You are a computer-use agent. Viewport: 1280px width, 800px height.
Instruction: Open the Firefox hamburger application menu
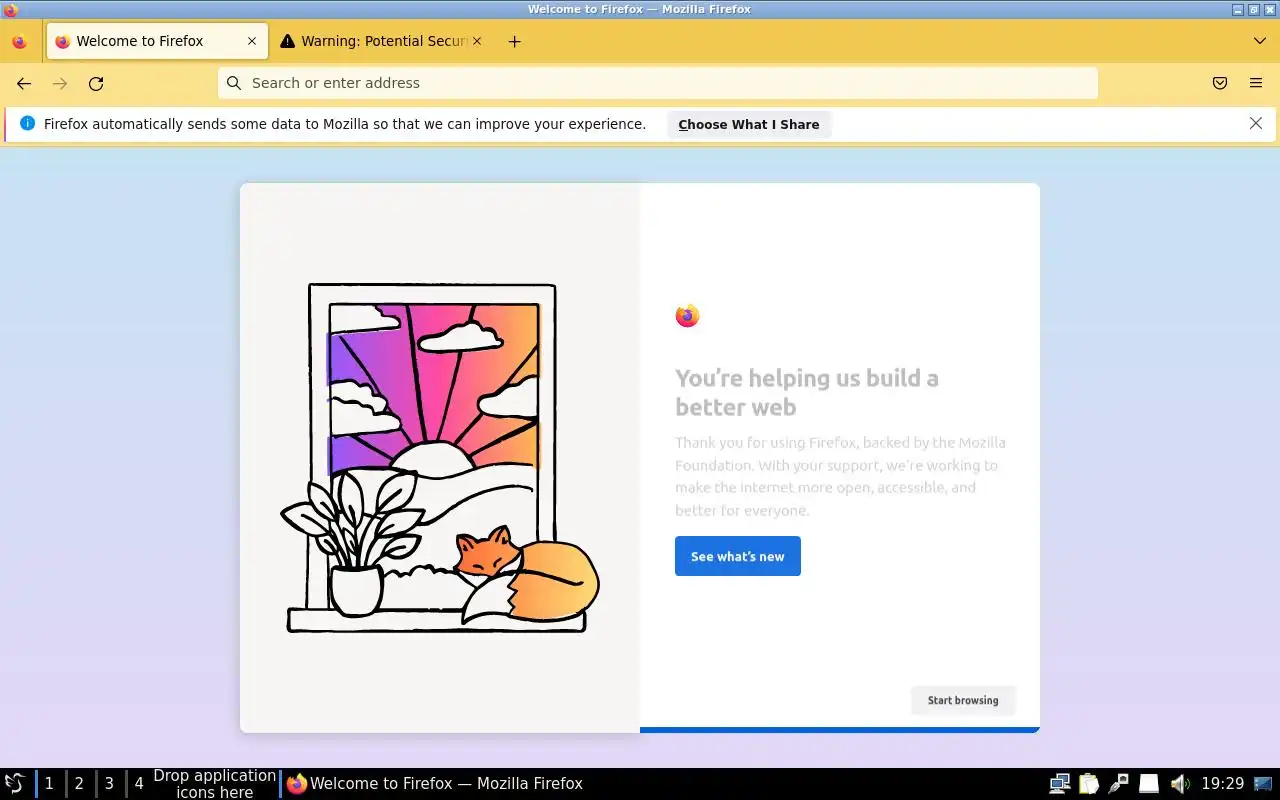(x=1256, y=83)
